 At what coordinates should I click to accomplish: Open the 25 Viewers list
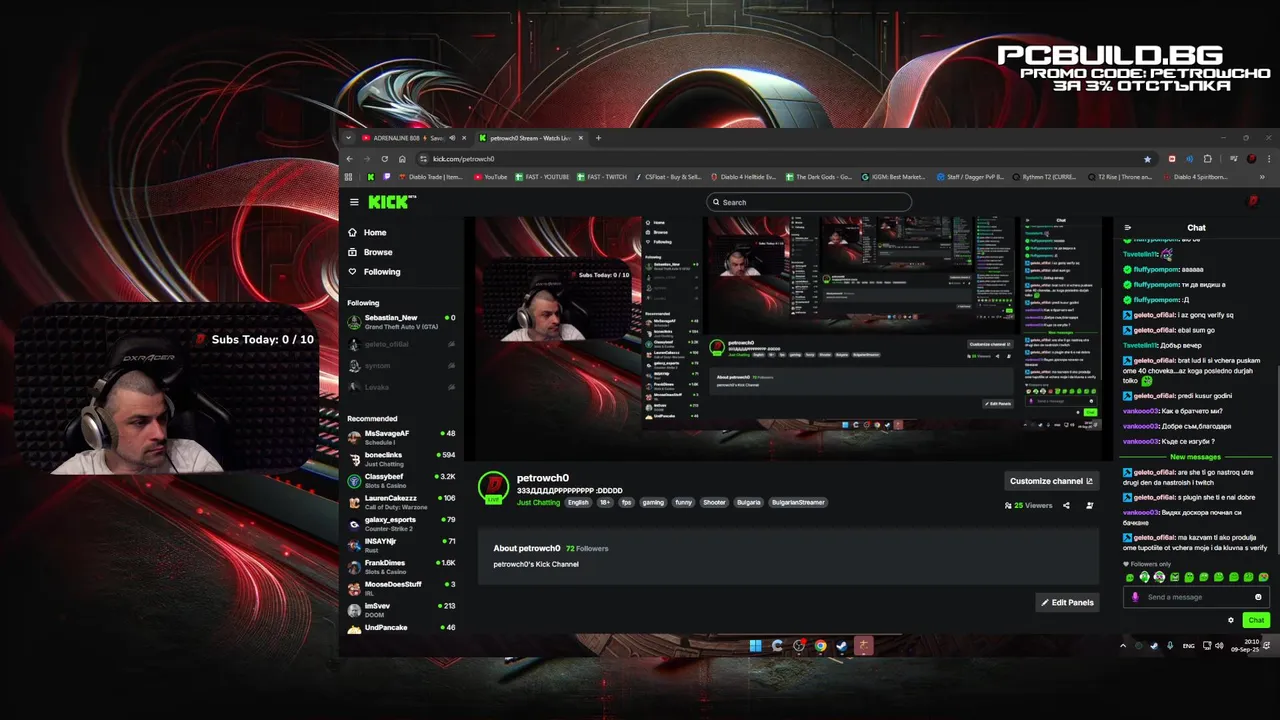pyautogui.click(x=1028, y=506)
